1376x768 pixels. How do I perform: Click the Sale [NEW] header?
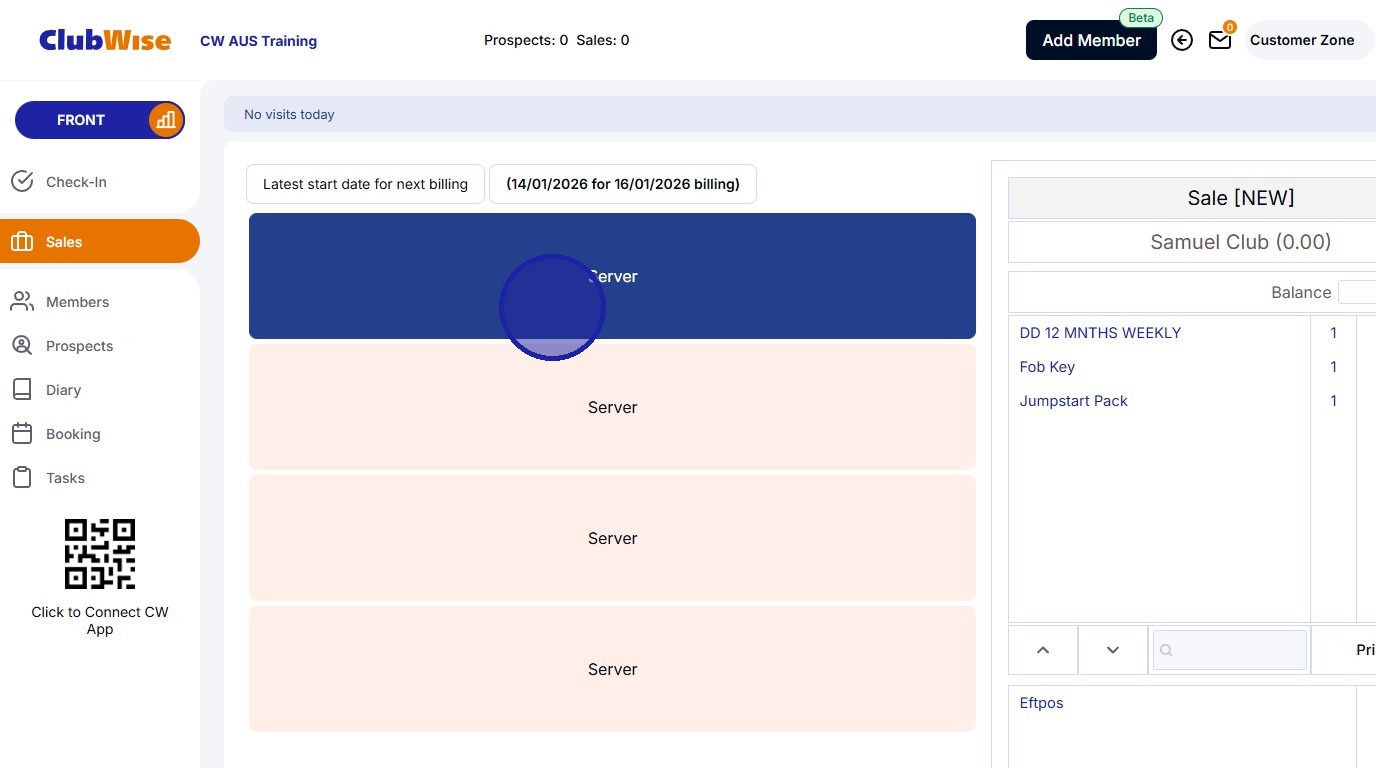coord(1192,198)
